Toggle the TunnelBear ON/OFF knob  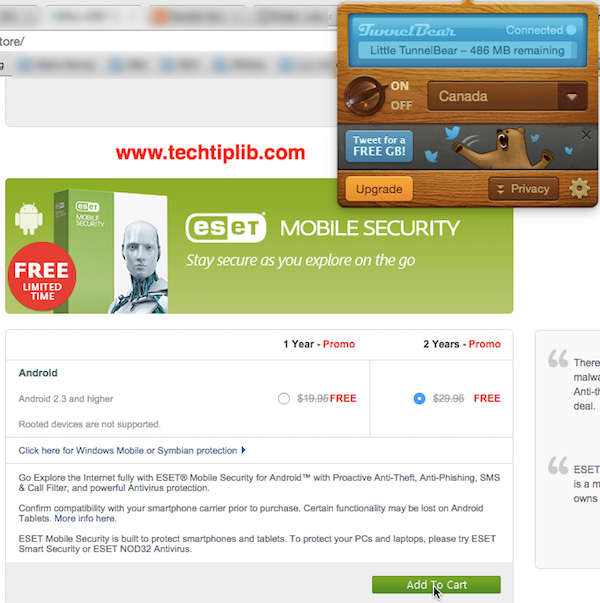365,96
